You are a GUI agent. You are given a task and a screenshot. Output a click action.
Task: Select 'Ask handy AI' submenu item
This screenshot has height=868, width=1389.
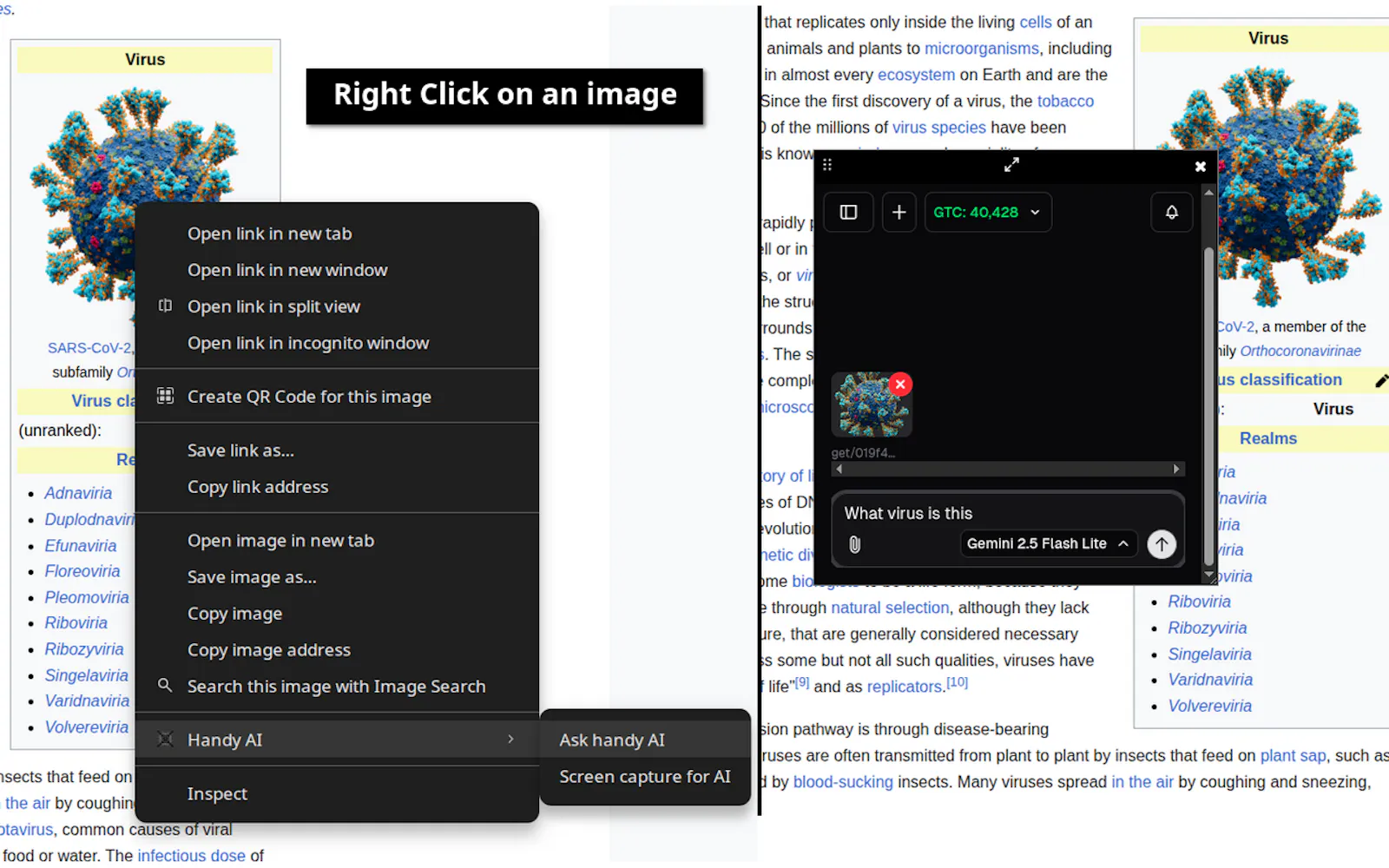click(645, 740)
